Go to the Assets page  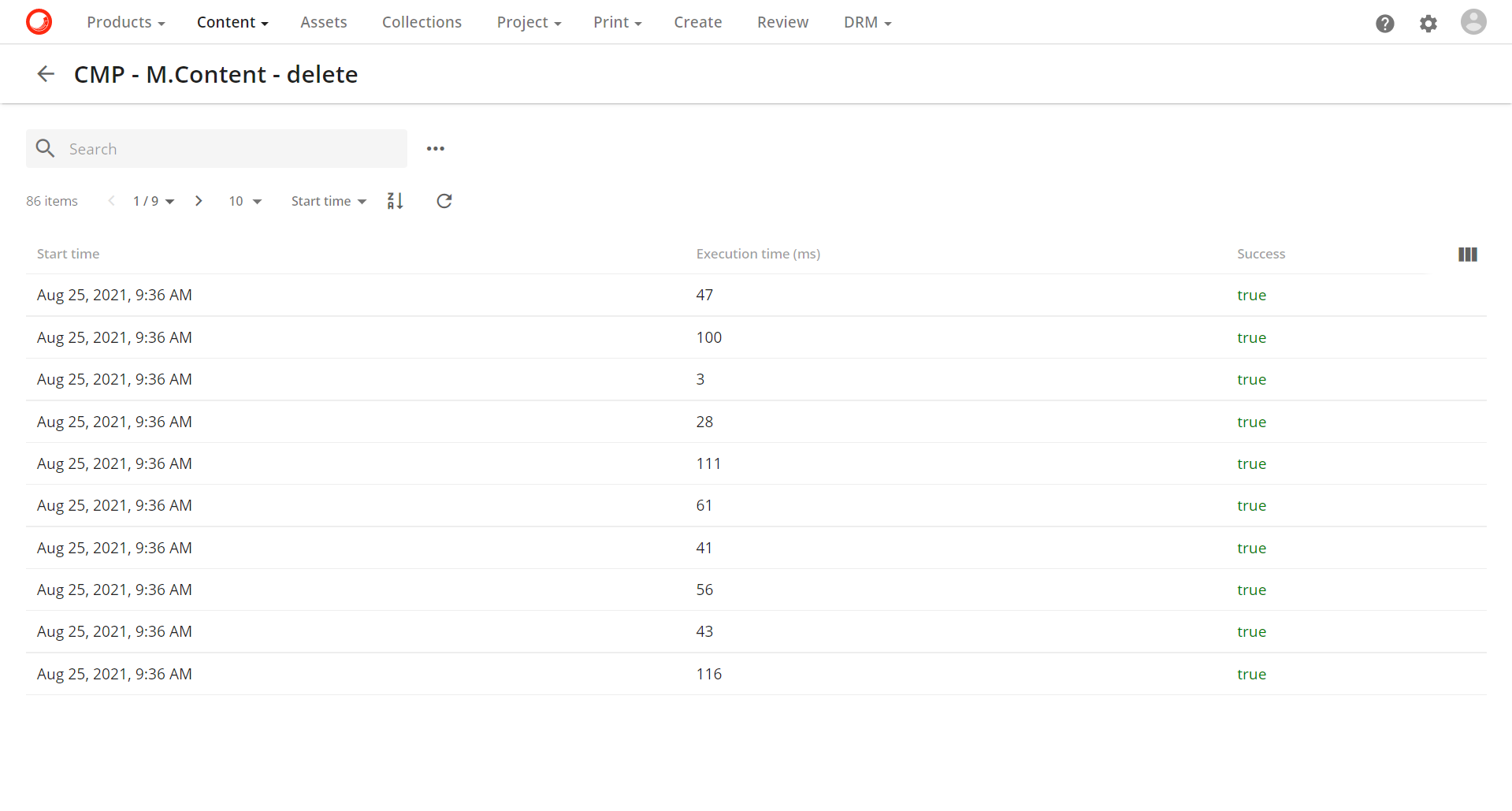pyautogui.click(x=323, y=22)
